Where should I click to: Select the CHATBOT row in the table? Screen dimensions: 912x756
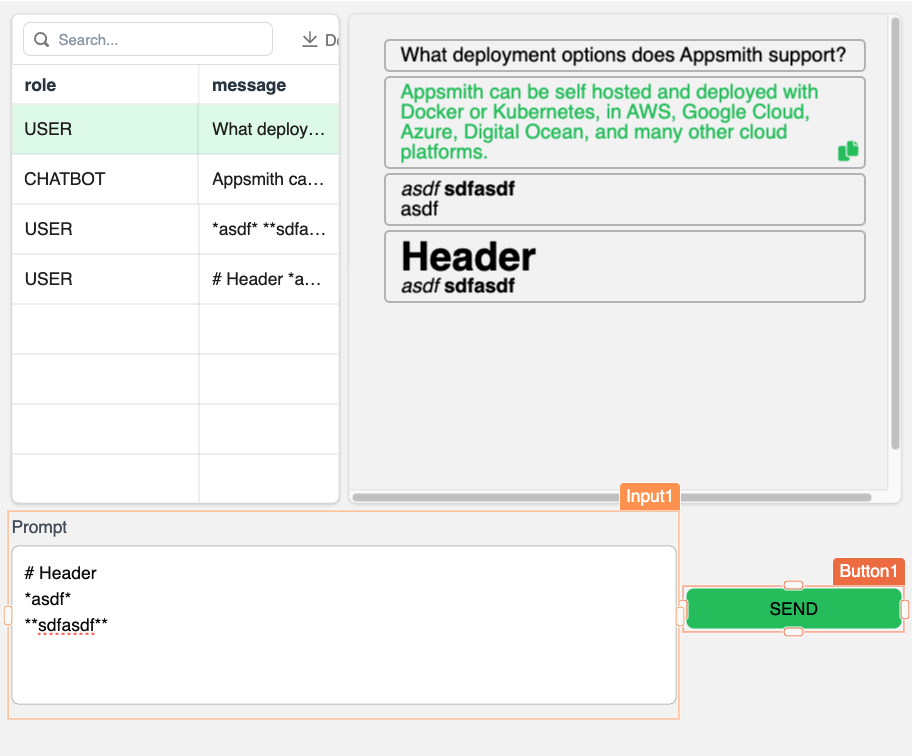coord(100,179)
